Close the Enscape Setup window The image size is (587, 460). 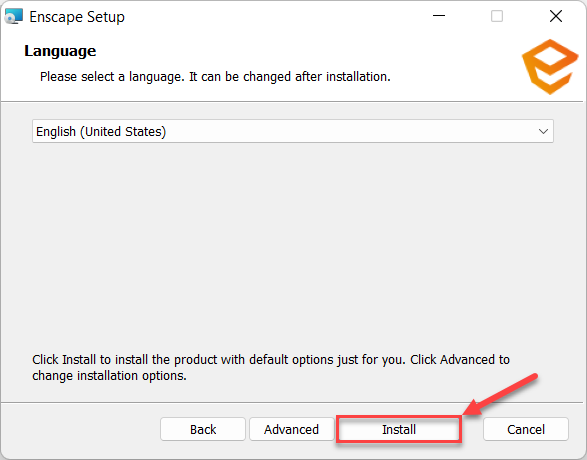[x=556, y=16]
